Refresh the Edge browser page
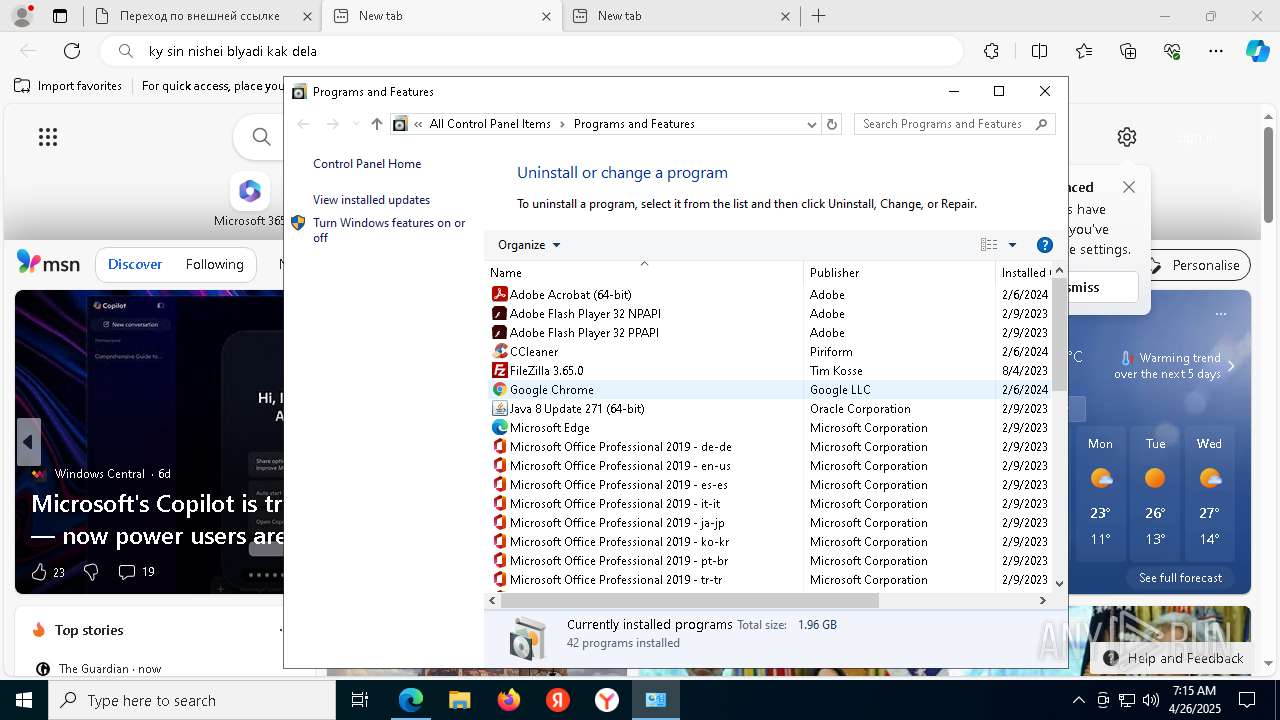 (x=72, y=51)
